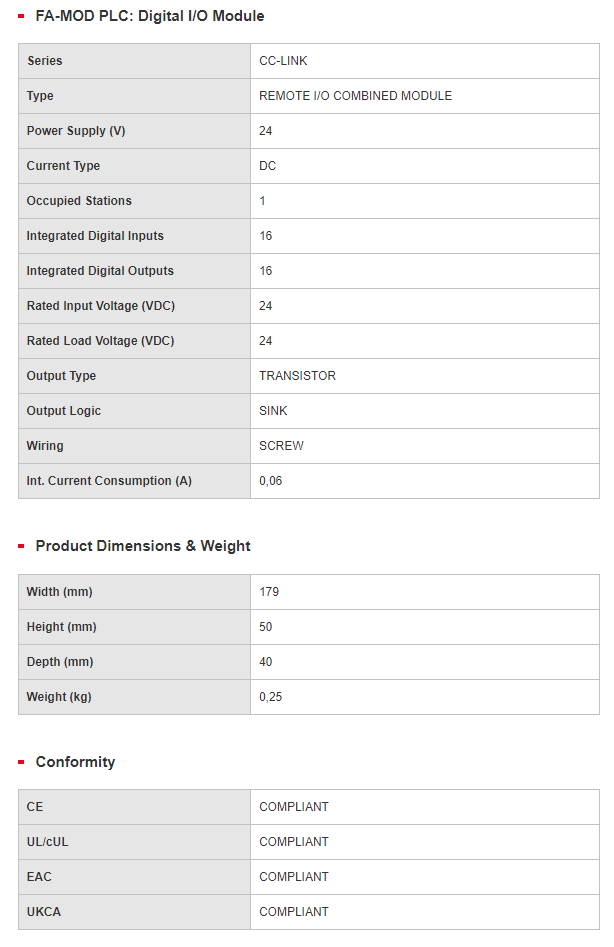Select the SINK output logic value
The image size is (614, 947).
pyautogui.click(x=273, y=411)
